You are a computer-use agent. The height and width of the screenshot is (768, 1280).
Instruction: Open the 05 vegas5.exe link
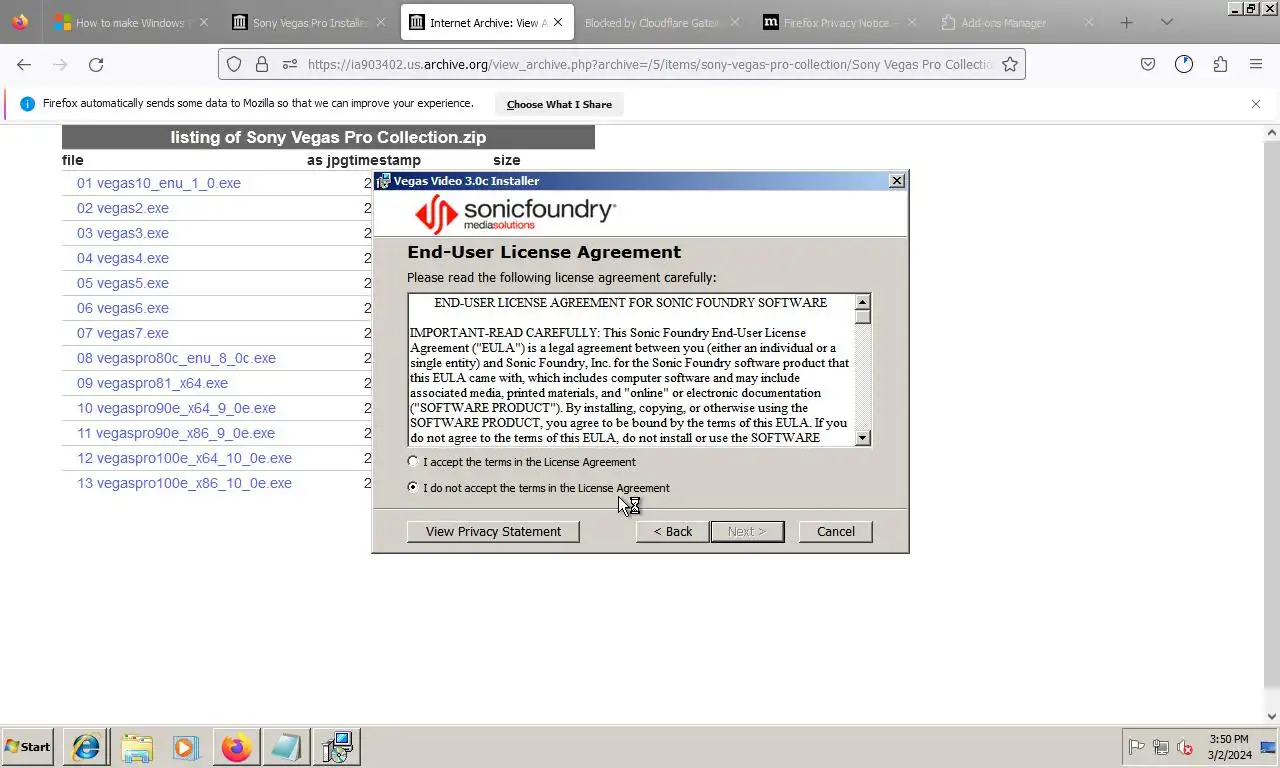(123, 283)
